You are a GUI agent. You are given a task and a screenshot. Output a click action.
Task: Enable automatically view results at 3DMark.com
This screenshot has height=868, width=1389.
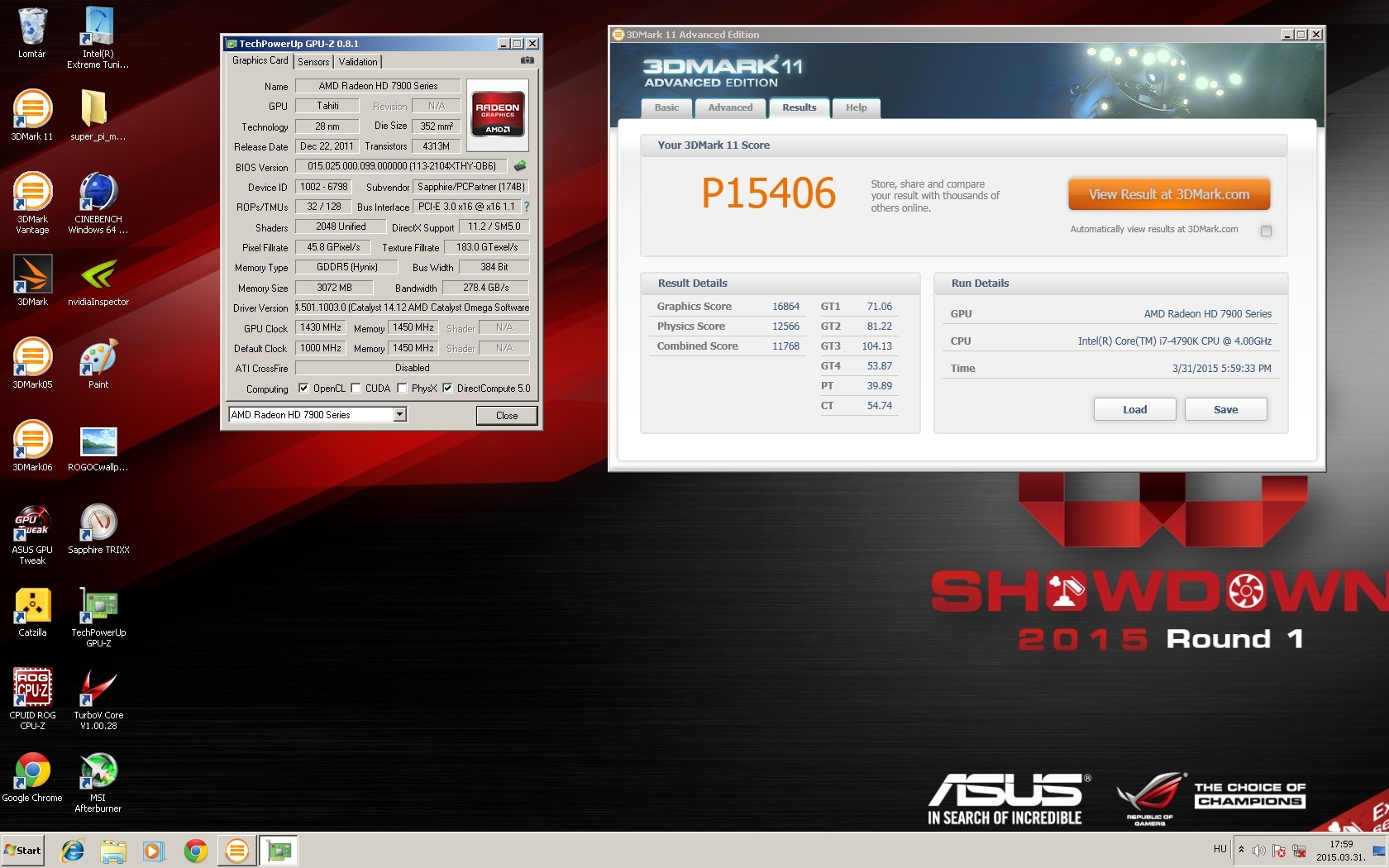[x=1266, y=231]
